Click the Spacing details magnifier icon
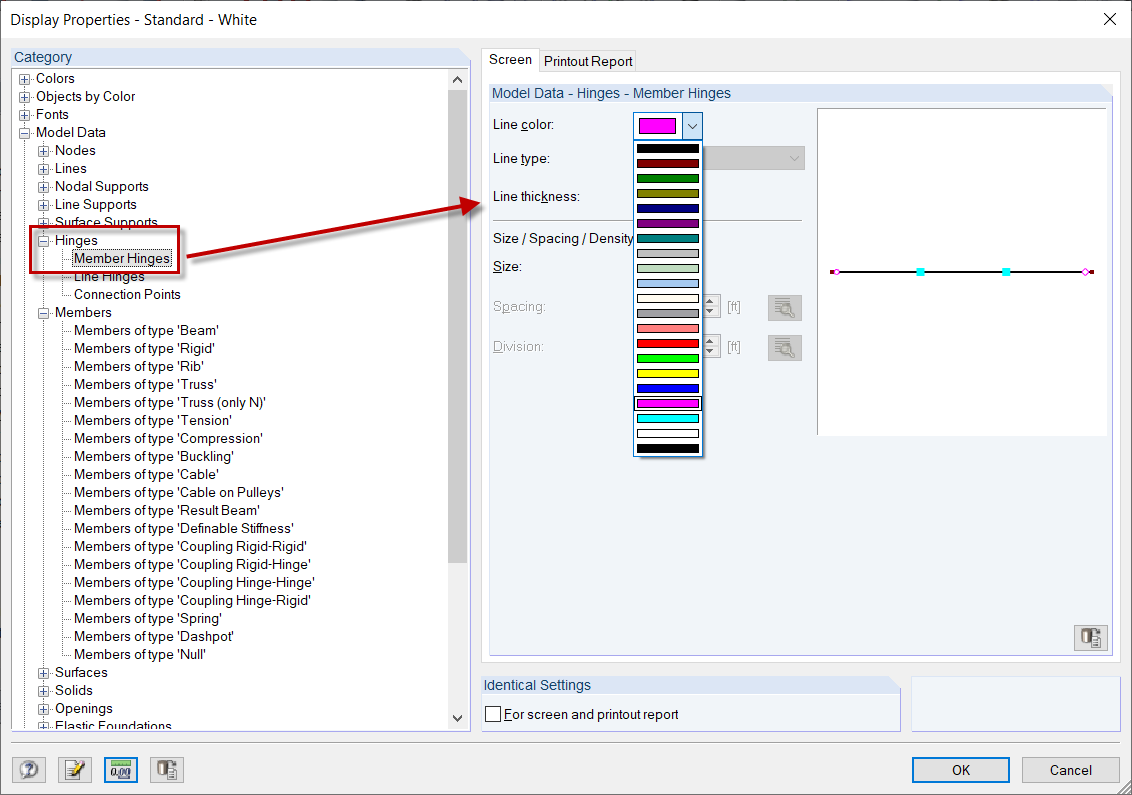Image resolution: width=1132 pixels, height=795 pixels. click(x=784, y=307)
